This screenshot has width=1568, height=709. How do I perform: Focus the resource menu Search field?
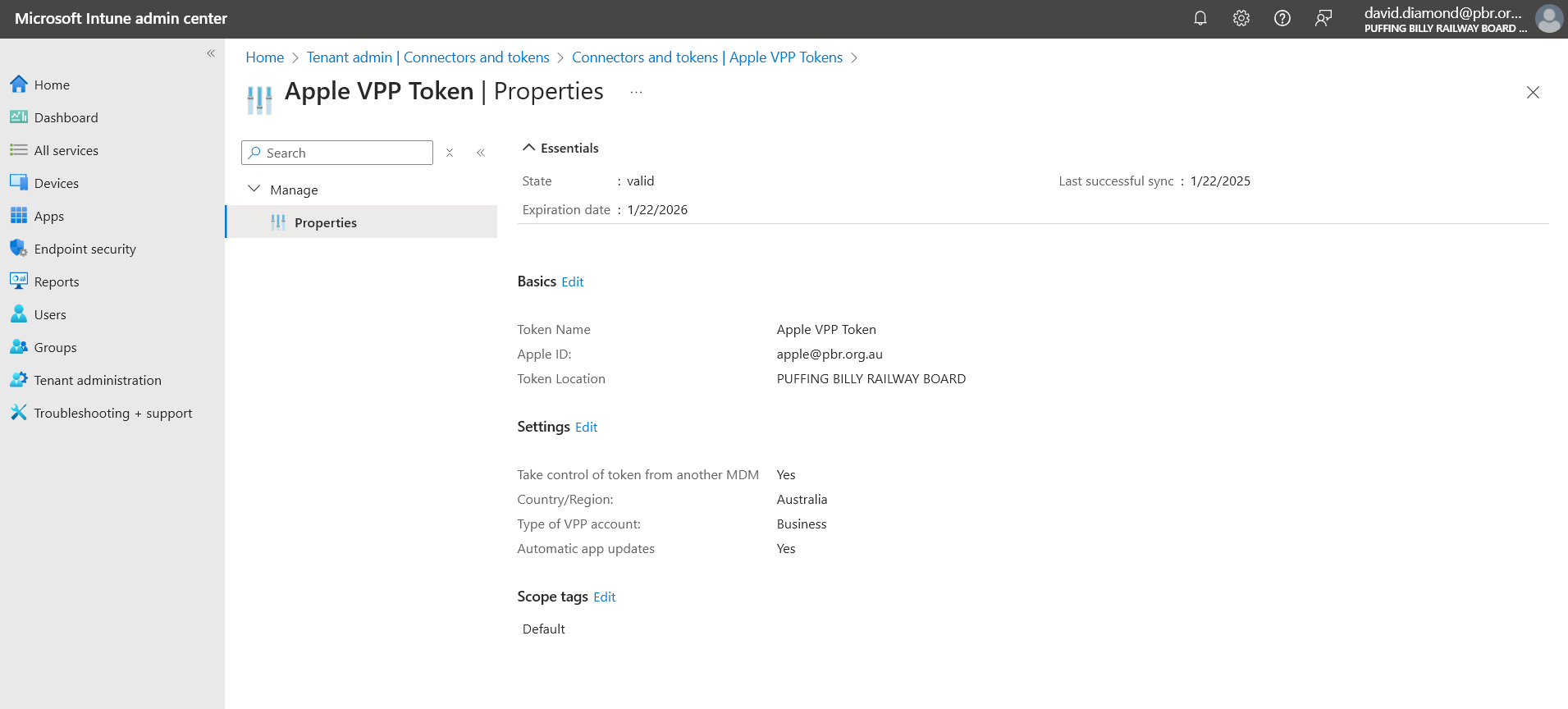(x=337, y=153)
